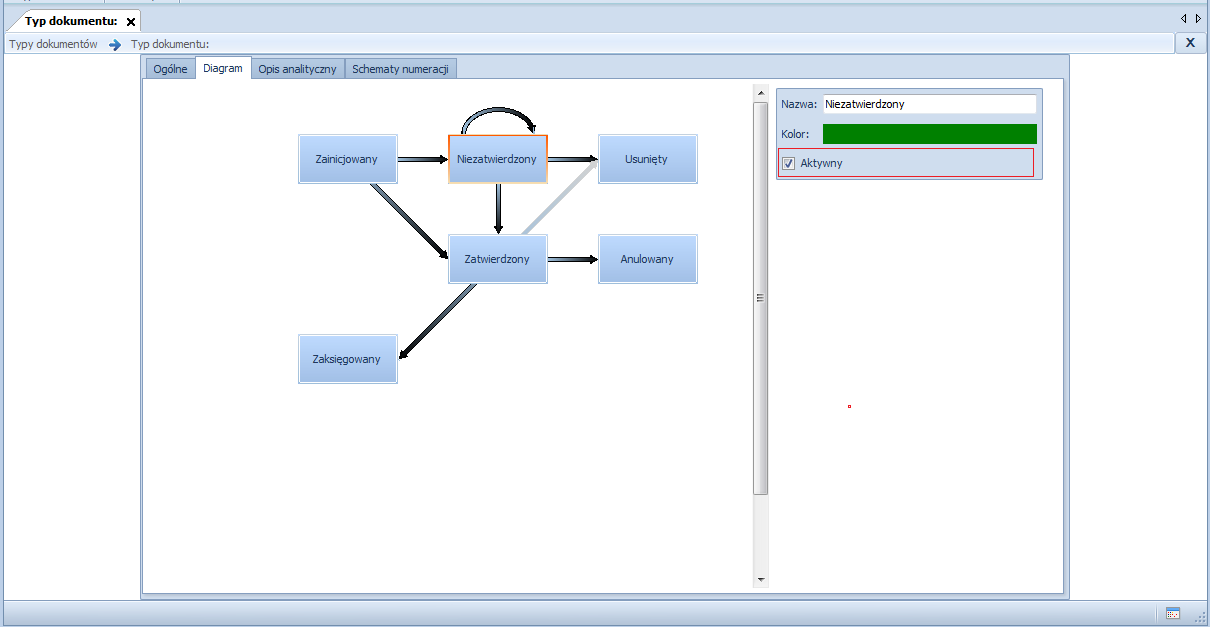This screenshot has height=627, width=1210.
Task: Click the Nazwa input field
Action: coord(929,104)
